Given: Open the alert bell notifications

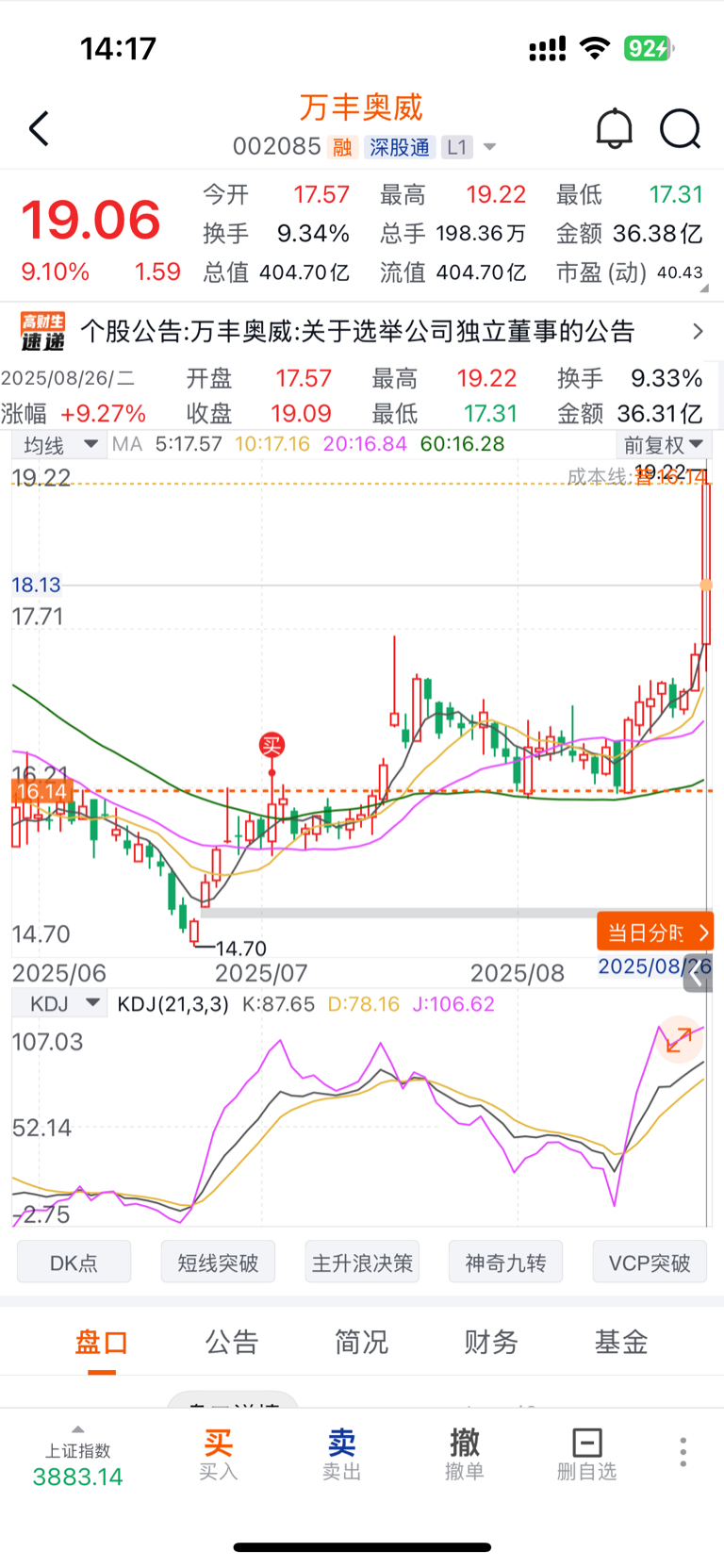Looking at the screenshot, I should click(x=614, y=129).
